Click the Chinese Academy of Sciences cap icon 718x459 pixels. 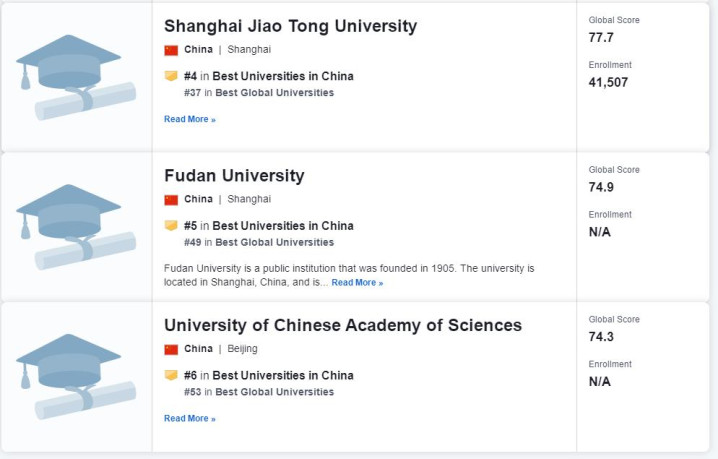pos(76,377)
